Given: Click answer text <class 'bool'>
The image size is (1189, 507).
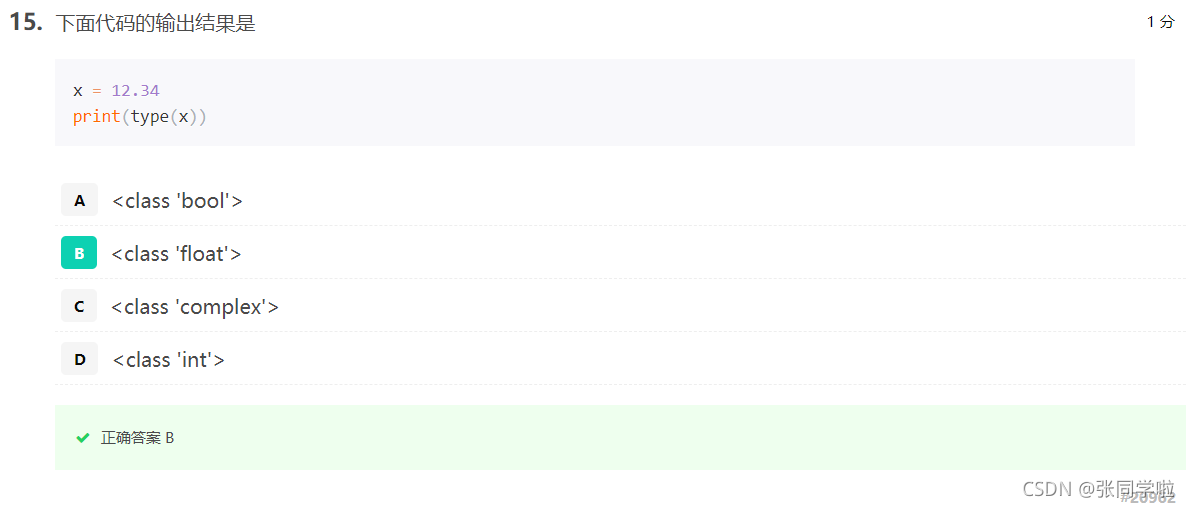Looking at the screenshot, I should coord(177,201).
